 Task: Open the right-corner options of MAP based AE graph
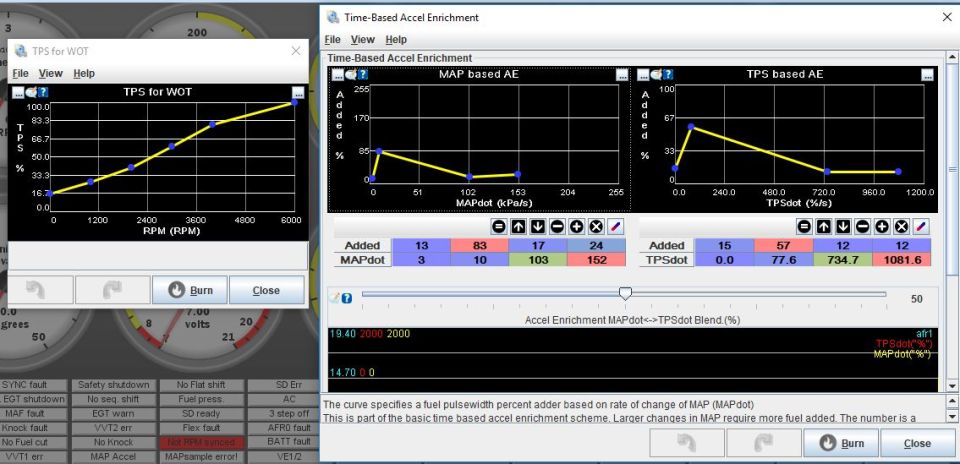(622, 75)
